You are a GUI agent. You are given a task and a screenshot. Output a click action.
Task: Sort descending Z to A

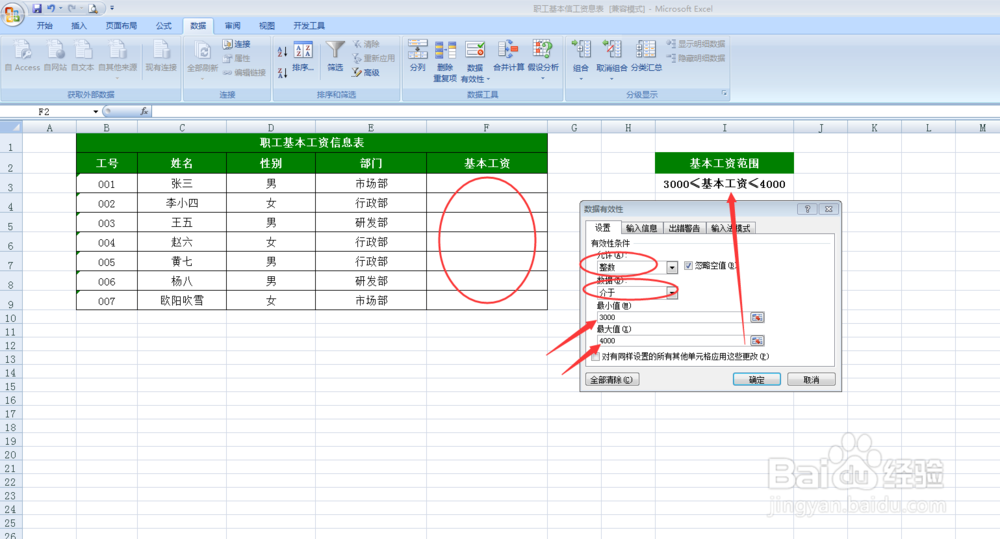[282, 73]
